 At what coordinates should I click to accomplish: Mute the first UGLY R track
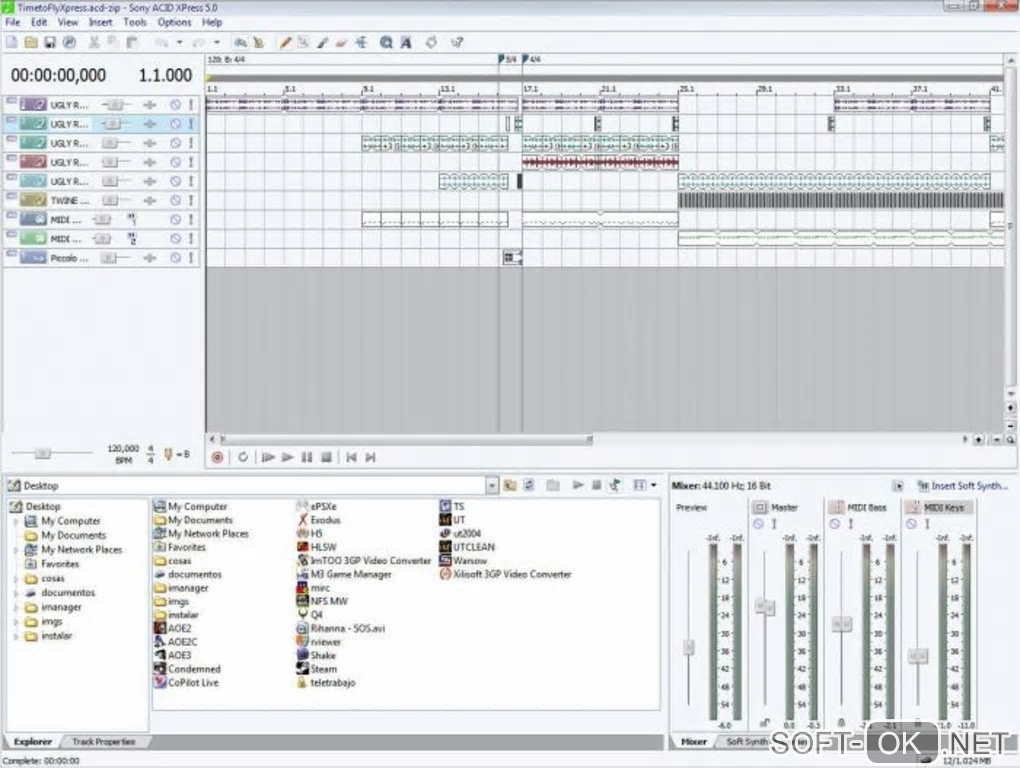(x=175, y=105)
